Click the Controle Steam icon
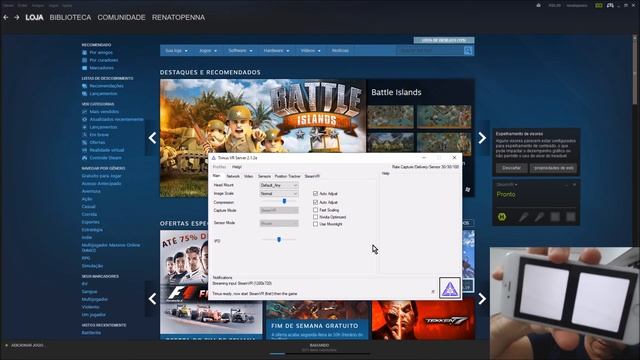The image size is (640, 360). 84,158
